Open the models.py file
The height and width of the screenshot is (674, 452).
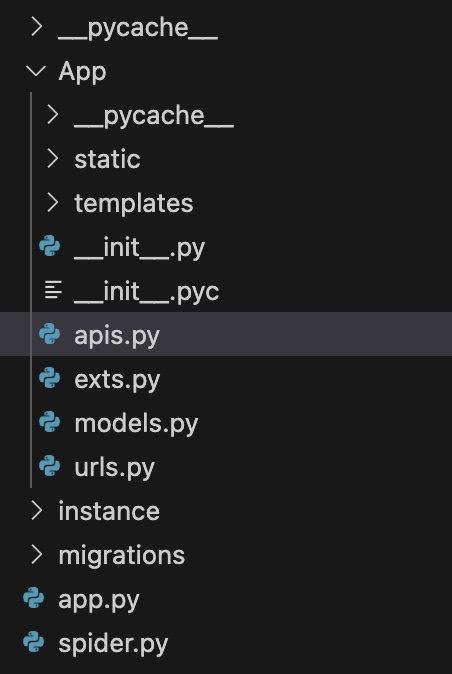click(x=136, y=423)
